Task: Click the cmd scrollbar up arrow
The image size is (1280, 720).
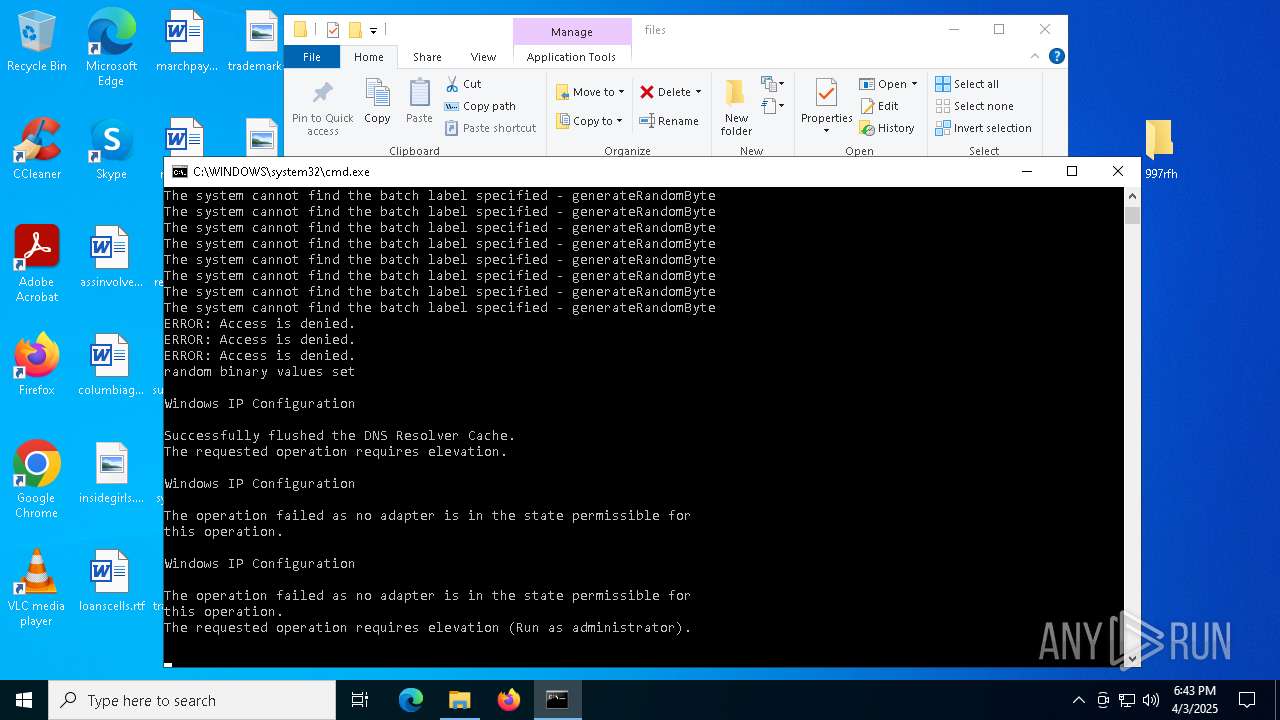Action: coord(1132,196)
